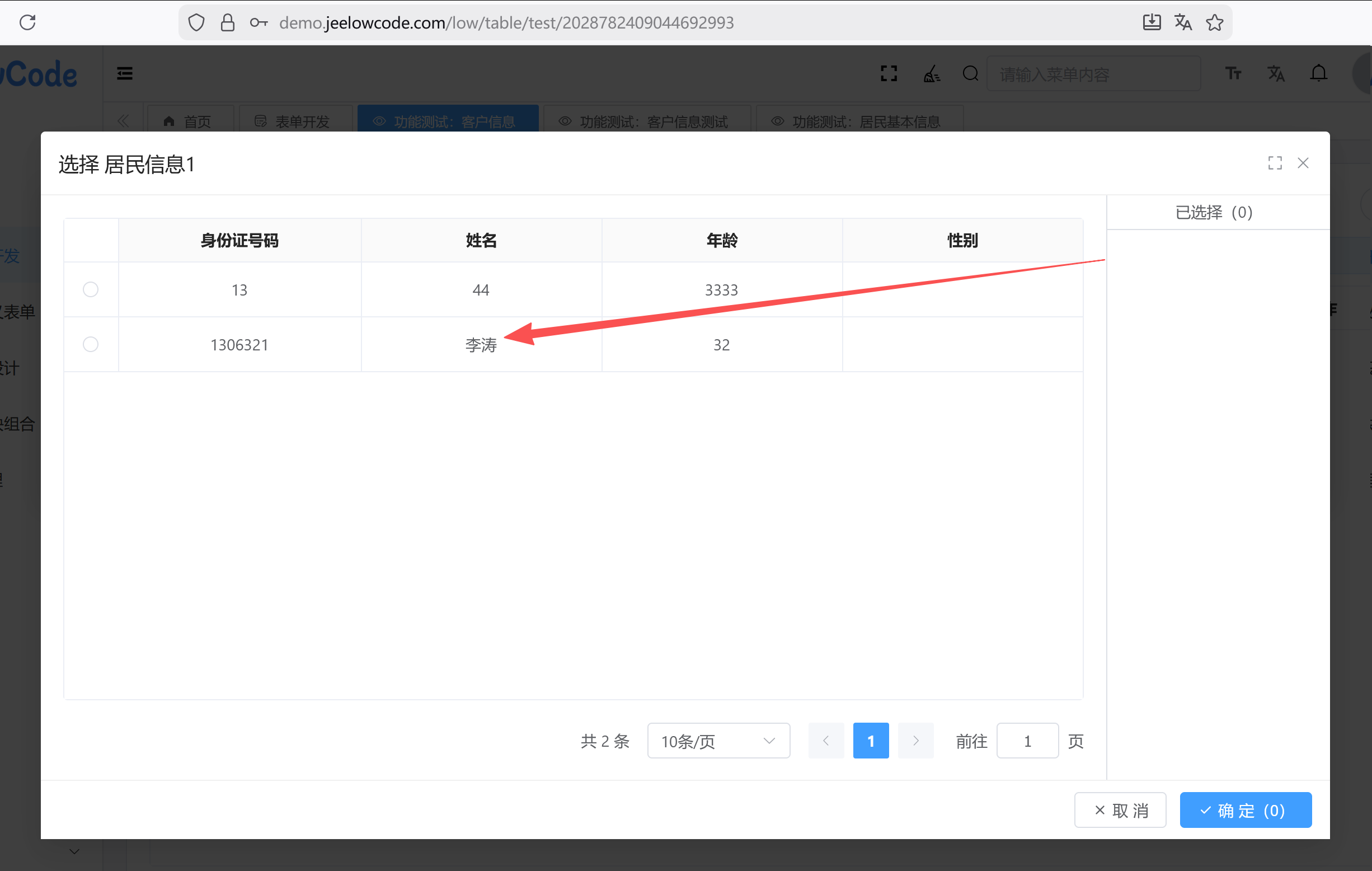
Task: Go to next page arrow
Action: click(x=915, y=741)
